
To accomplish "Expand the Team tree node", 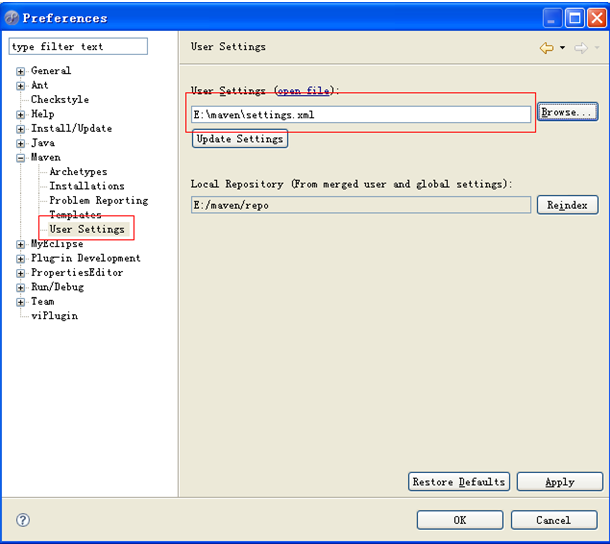I will coord(21,302).
